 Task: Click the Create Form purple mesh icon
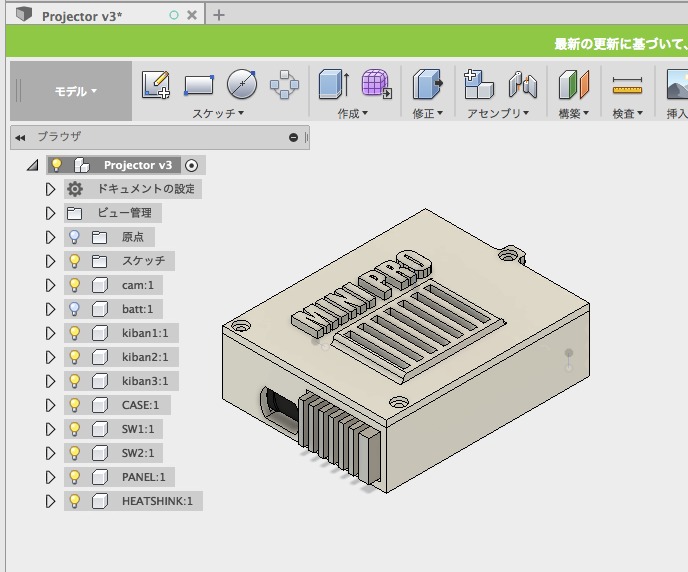point(376,84)
